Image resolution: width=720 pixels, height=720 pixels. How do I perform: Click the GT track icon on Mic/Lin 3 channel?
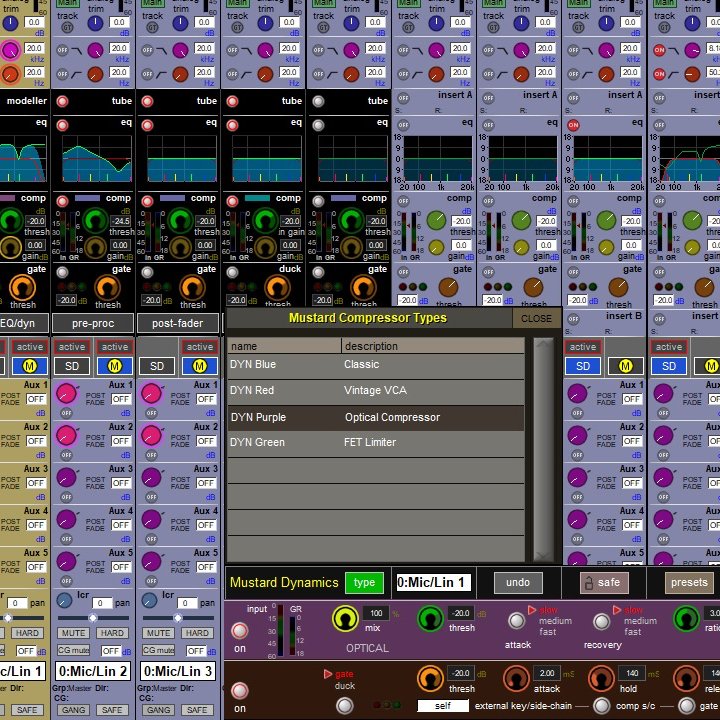tap(152, 28)
